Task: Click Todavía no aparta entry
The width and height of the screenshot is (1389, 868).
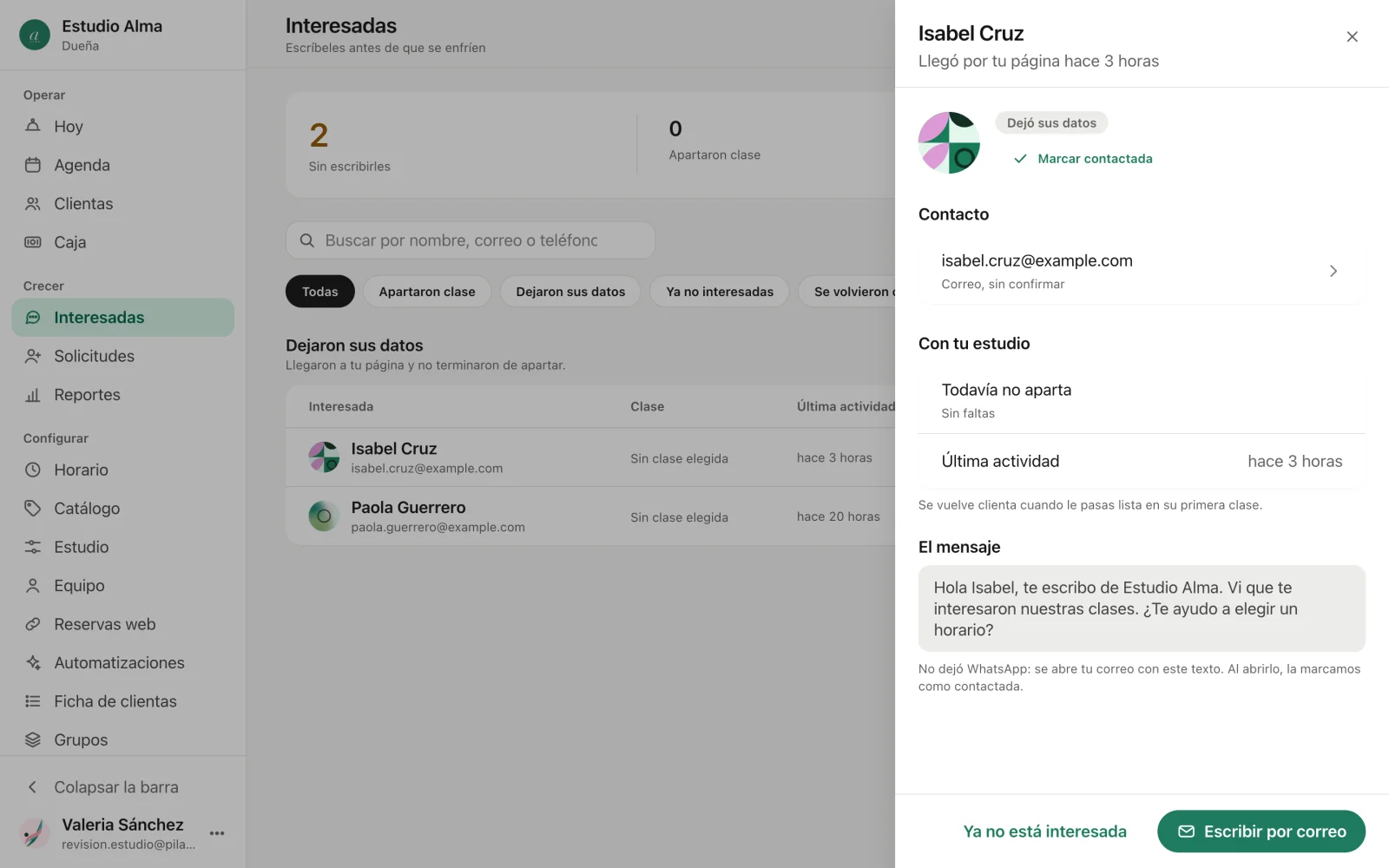Action: pyautogui.click(x=1142, y=400)
